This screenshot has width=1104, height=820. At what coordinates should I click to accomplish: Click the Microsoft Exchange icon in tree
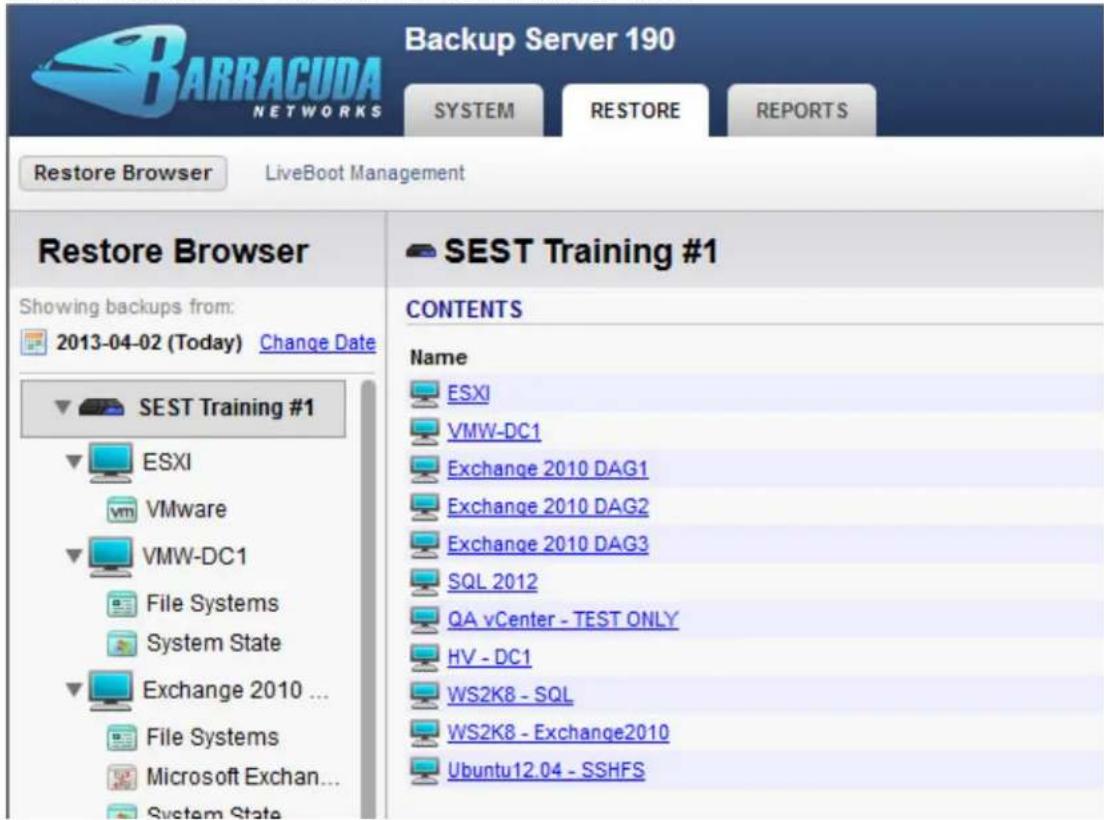122,778
